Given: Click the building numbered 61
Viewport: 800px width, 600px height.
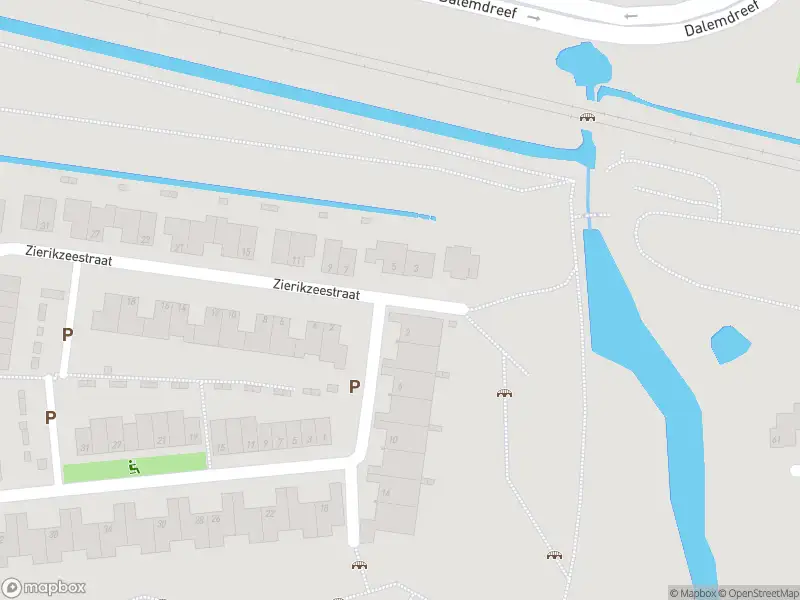Looking at the screenshot, I should pos(785,428).
